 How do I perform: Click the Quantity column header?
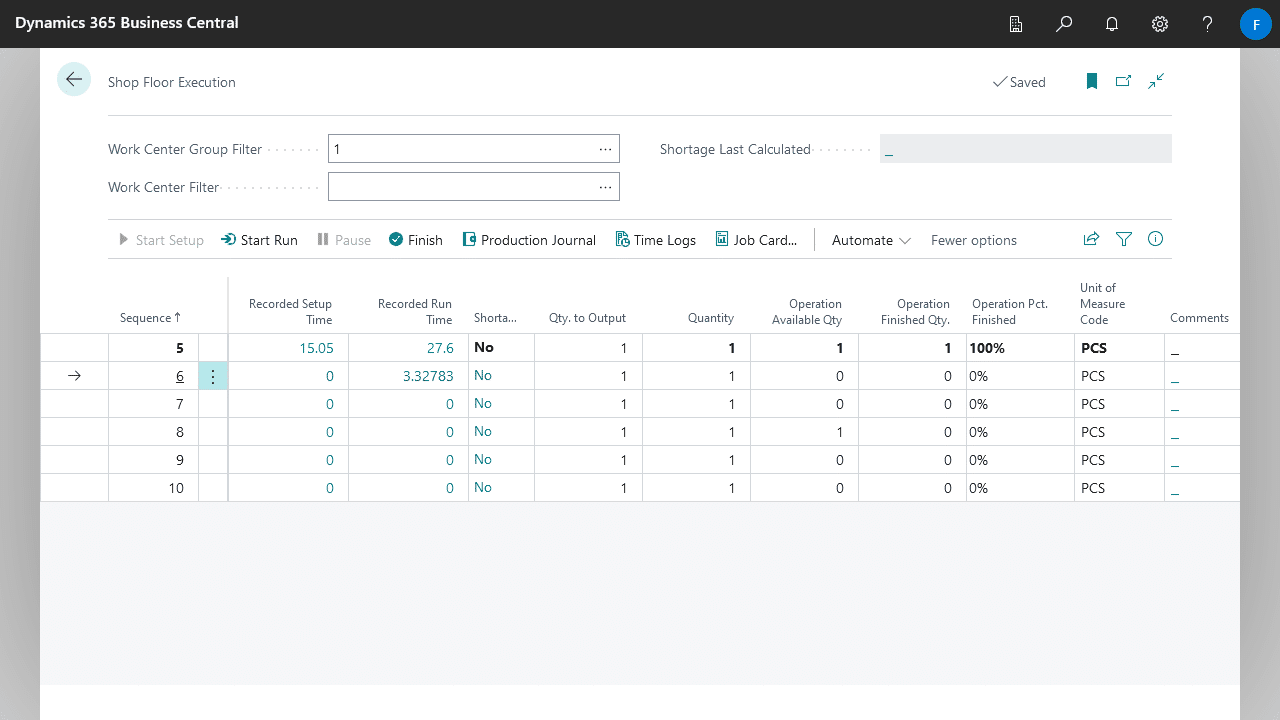click(711, 318)
